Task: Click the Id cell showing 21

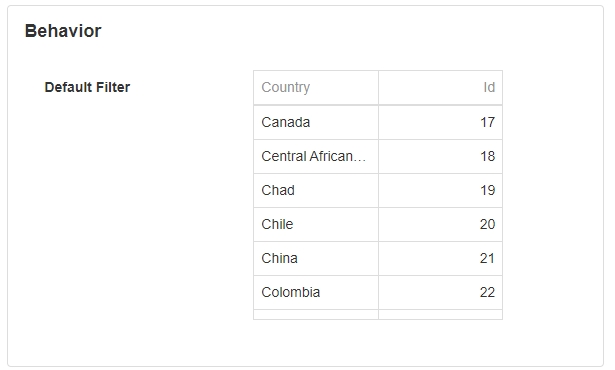Action: 440,259
